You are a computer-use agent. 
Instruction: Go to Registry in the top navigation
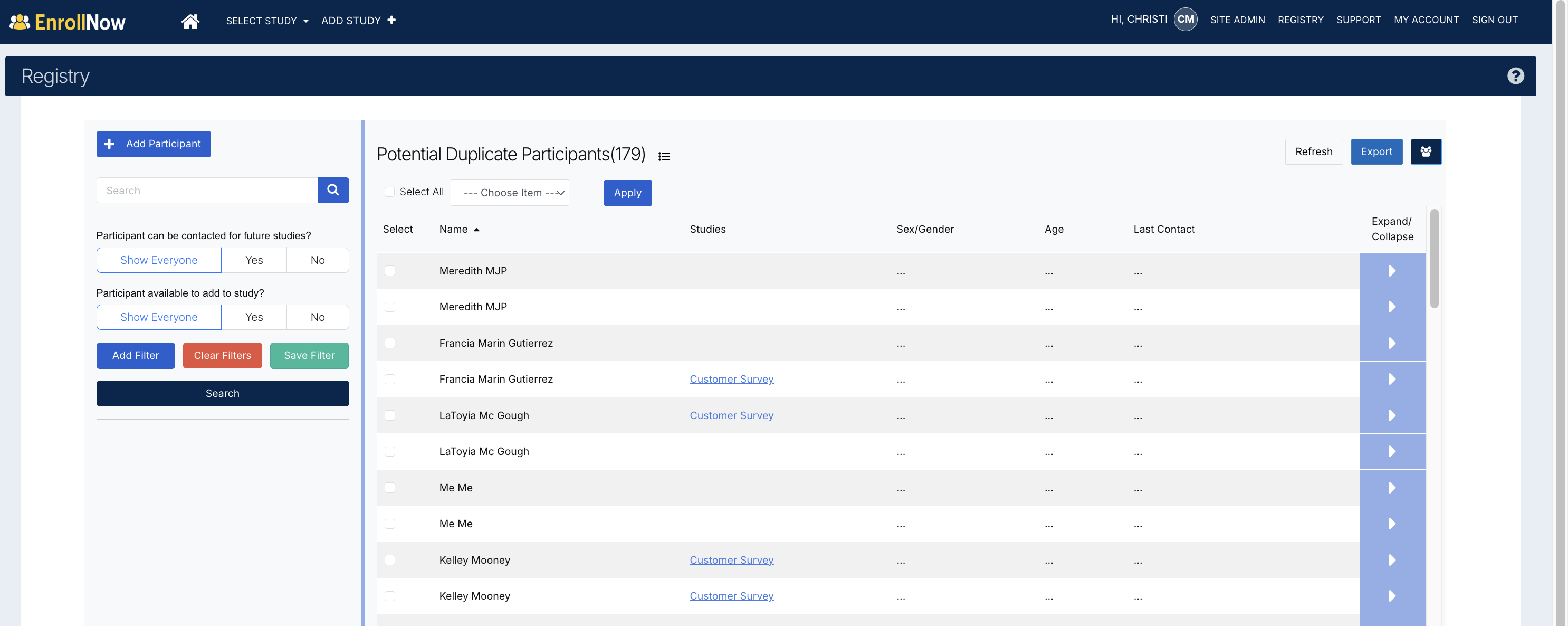[1301, 20]
